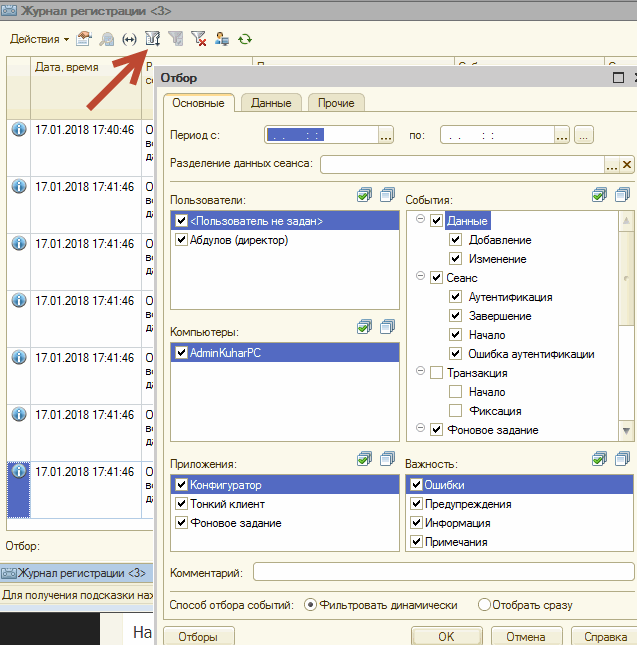Switch to the Данные tab
Viewport: 637px width, 645px height.
(x=271, y=102)
